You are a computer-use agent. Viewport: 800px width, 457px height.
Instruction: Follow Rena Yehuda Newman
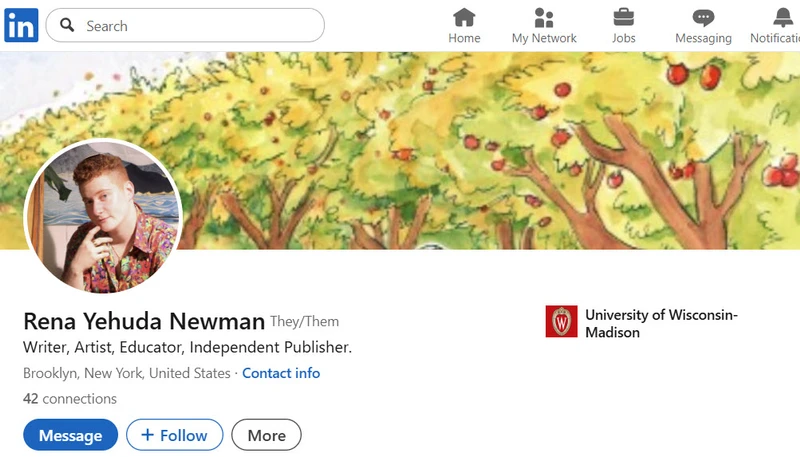pyautogui.click(x=174, y=435)
